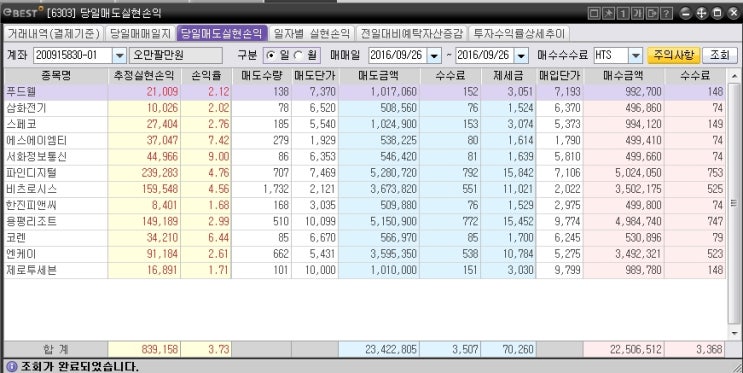This screenshot has height=373, width=743.
Task: Select the 한진피앤씨 stock row name
Action: [x=31, y=205]
